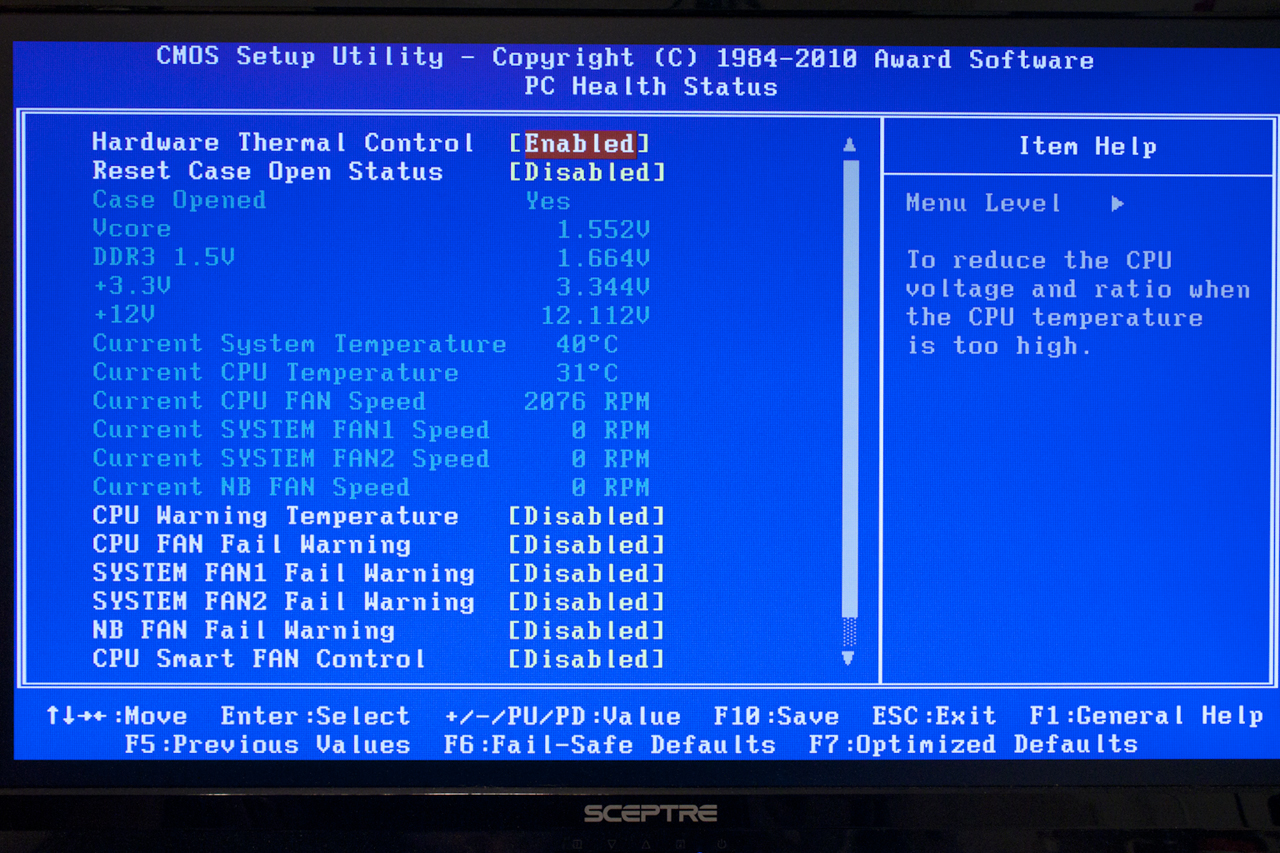1280x853 pixels.
Task: Toggle the NB FAN Fail Warning value
Action: [587, 631]
